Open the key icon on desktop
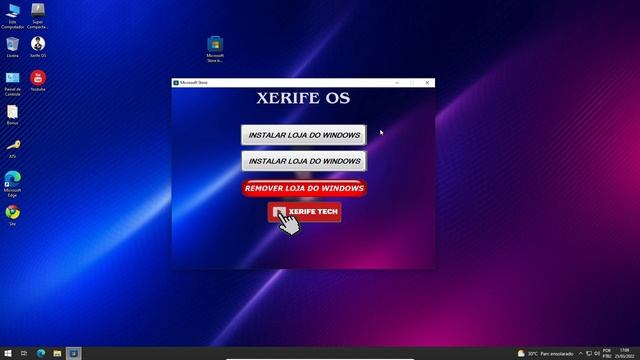This screenshot has height=360, width=640. [x=13, y=149]
